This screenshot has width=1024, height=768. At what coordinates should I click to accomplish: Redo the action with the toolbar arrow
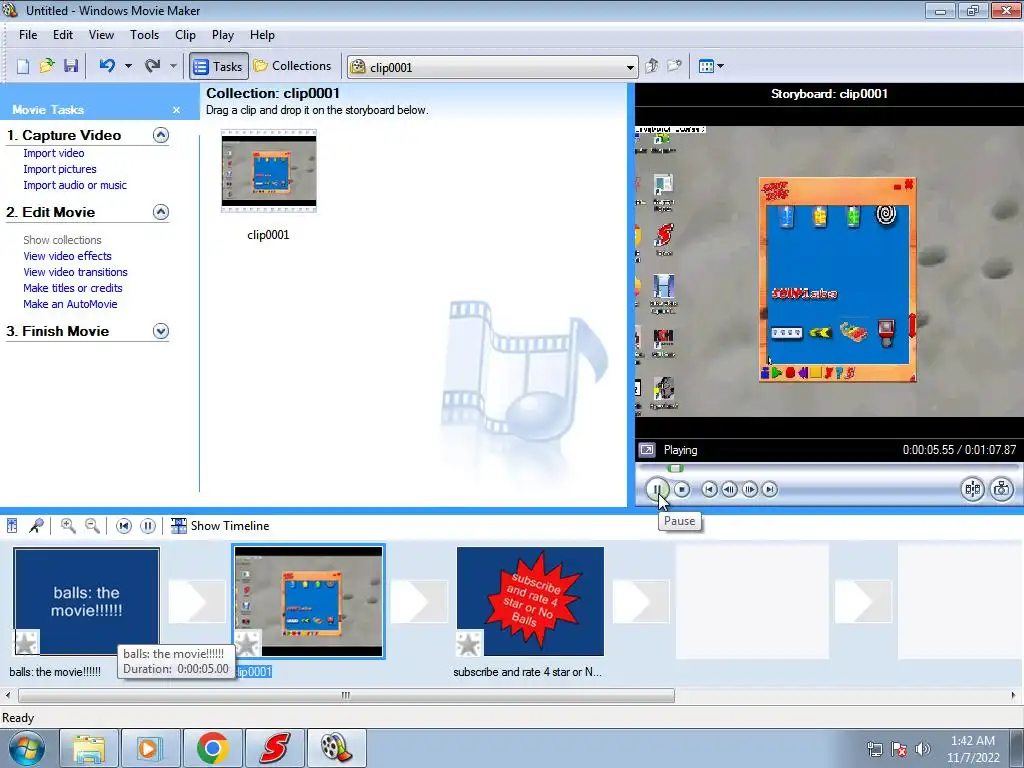coord(153,66)
